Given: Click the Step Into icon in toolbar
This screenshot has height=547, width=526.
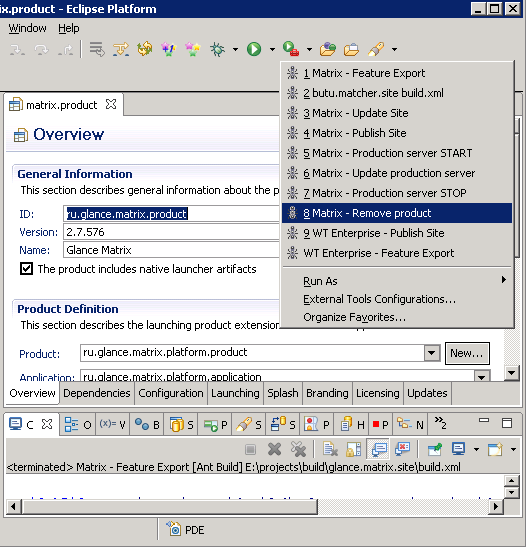Looking at the screenshot, I should tap(17, 50).
